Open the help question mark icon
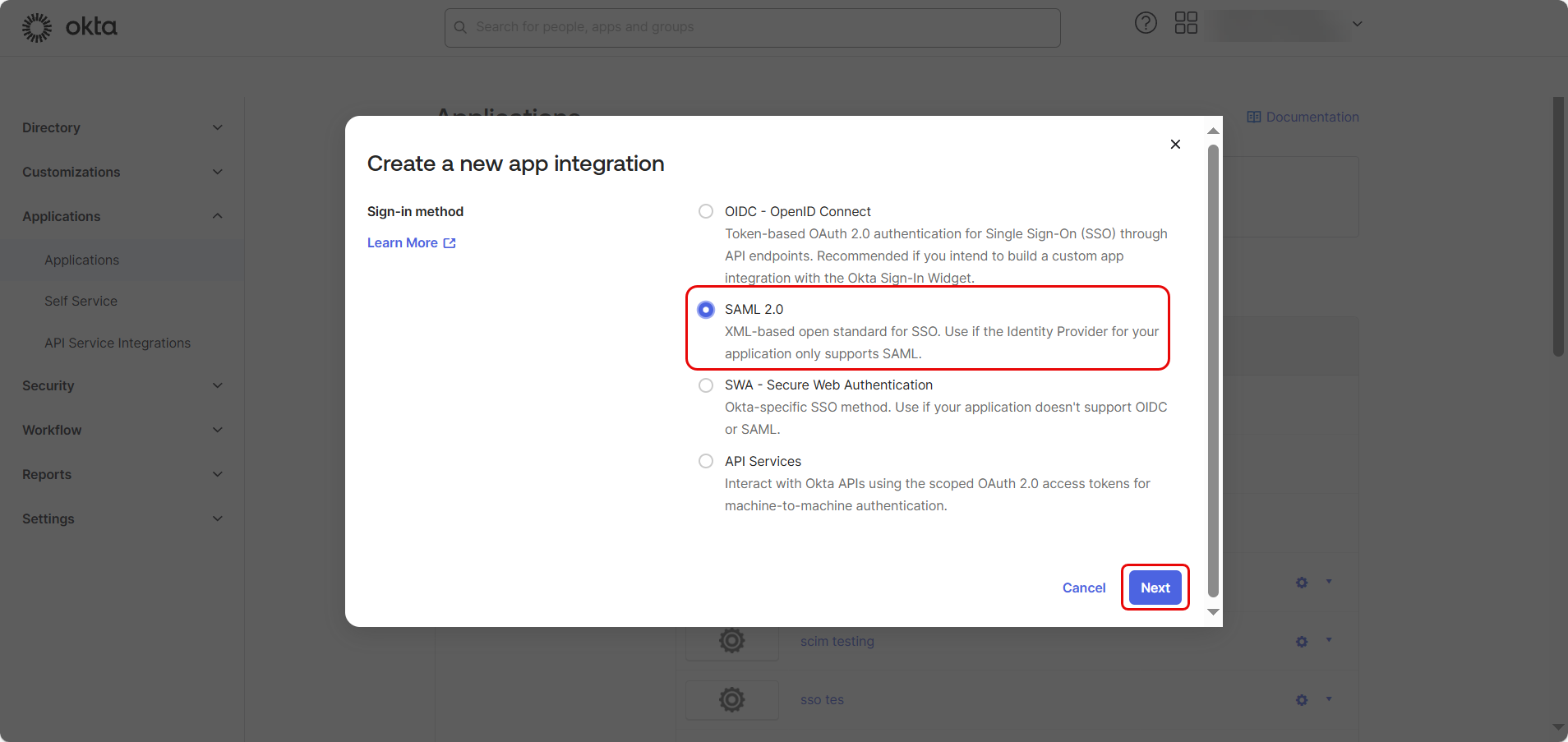Screen dimensions: 1568x742 (1146, 23)
